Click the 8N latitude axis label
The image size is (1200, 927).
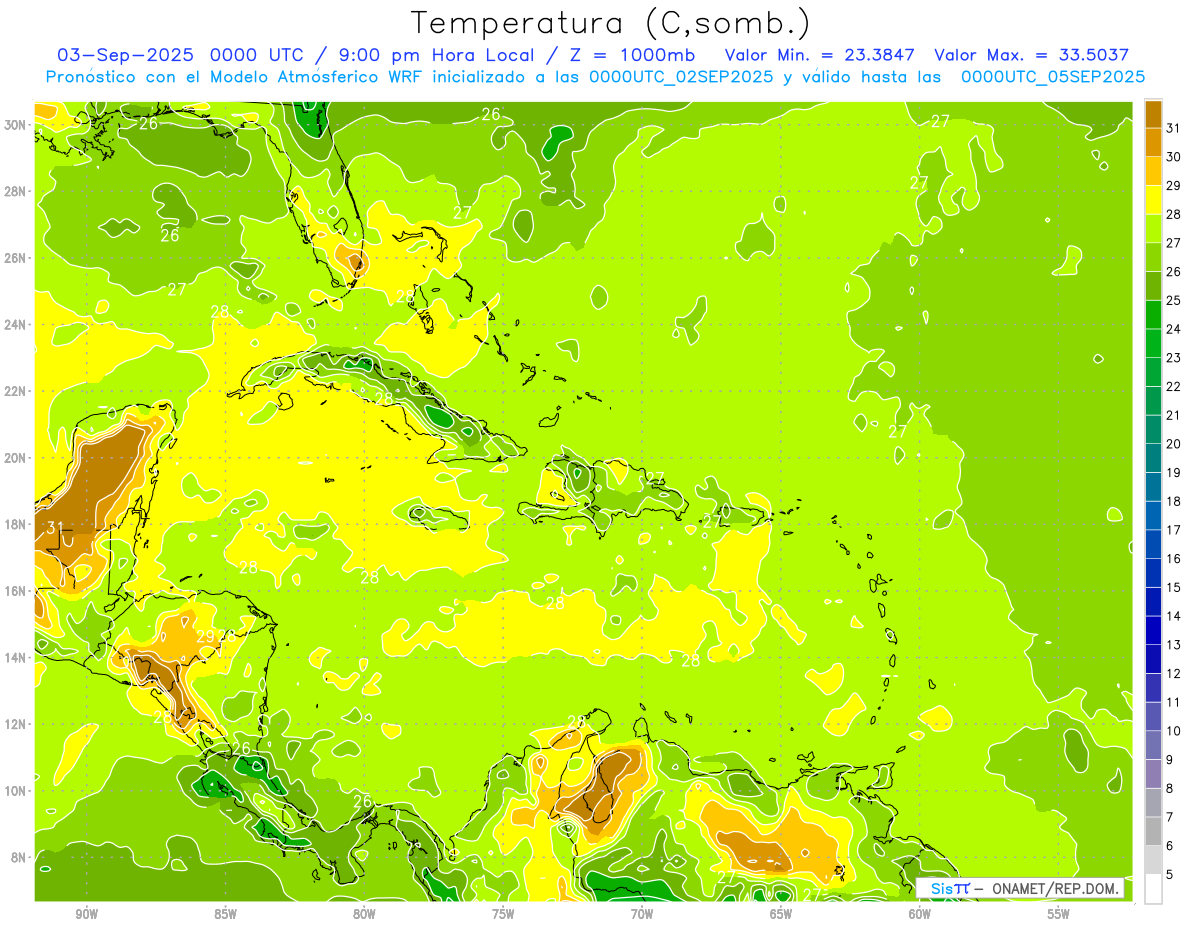click(x=19, y=857)
